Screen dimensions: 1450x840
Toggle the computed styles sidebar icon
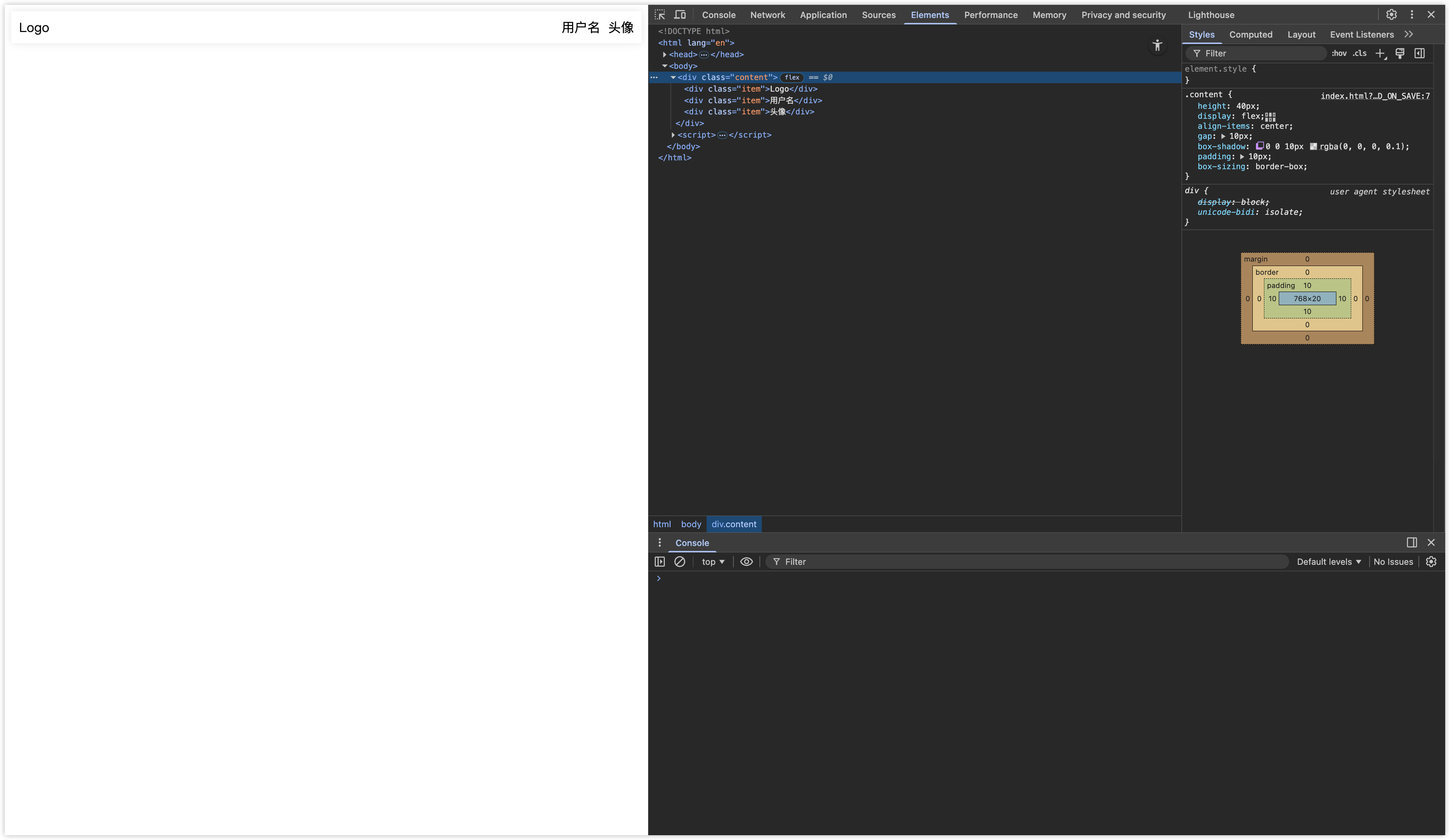(x=1420, y=54)
